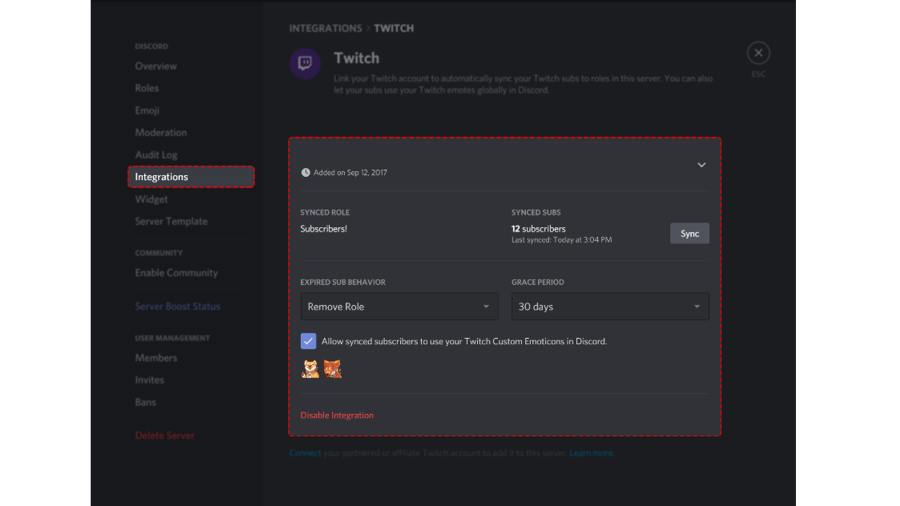
Task: Click the Sync button
Action: pos(689,233)
